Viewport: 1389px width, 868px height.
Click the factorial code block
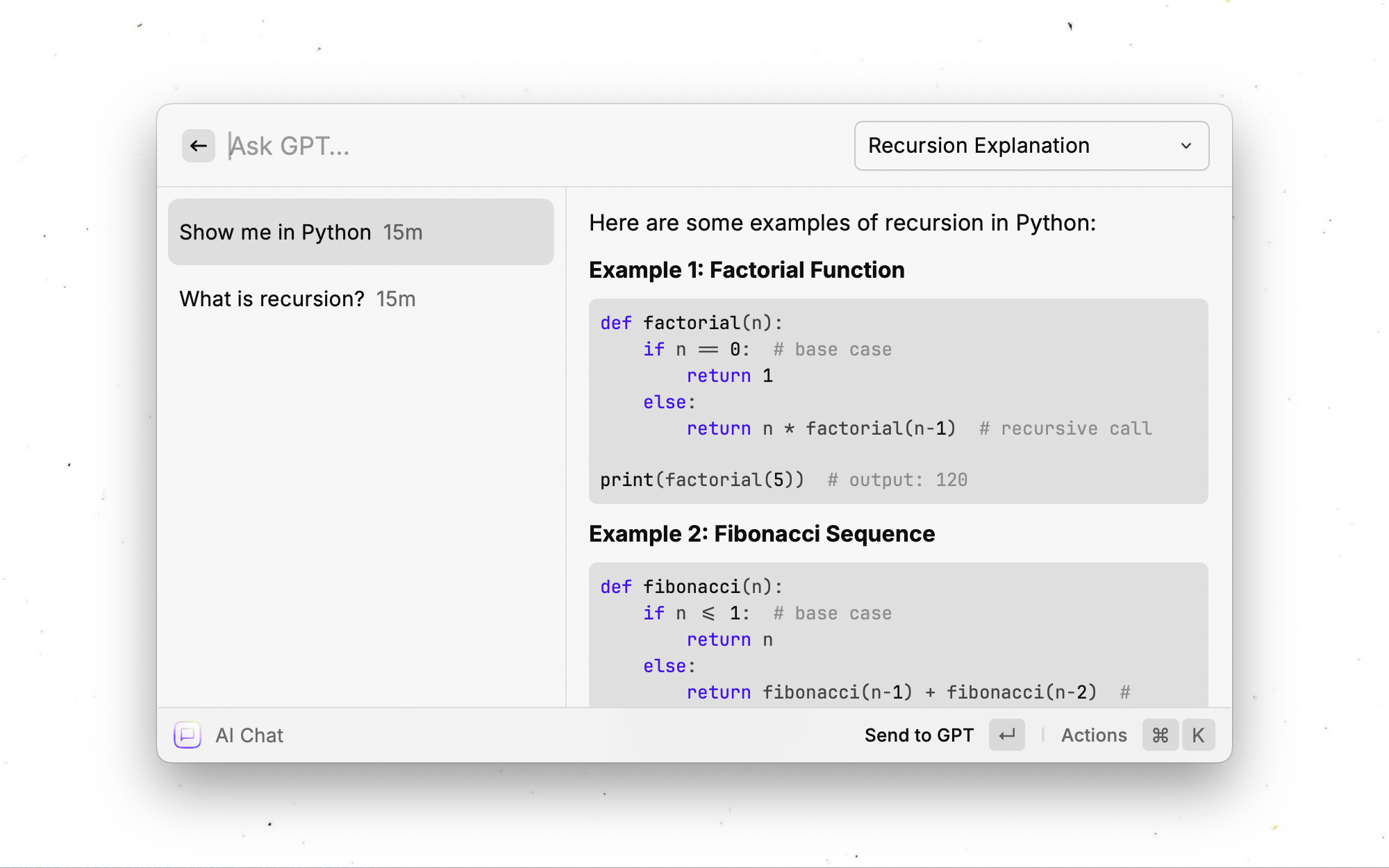coord(897,401)
